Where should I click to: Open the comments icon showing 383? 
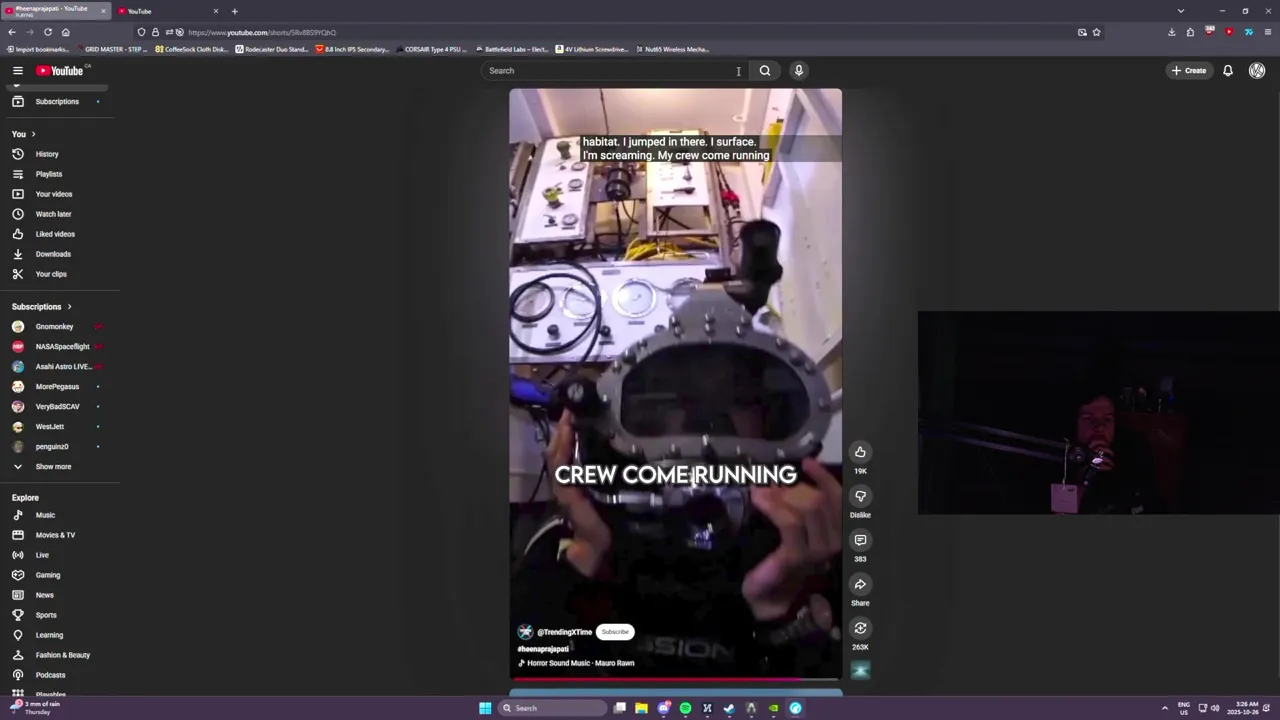(860, 540)
